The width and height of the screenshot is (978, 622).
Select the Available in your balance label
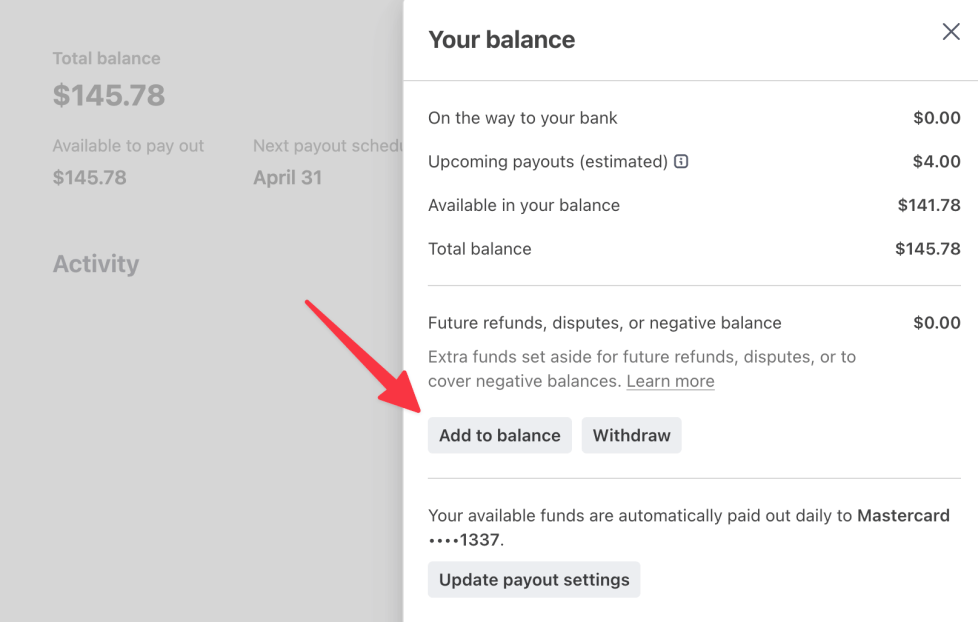click(x=524, y=205)
